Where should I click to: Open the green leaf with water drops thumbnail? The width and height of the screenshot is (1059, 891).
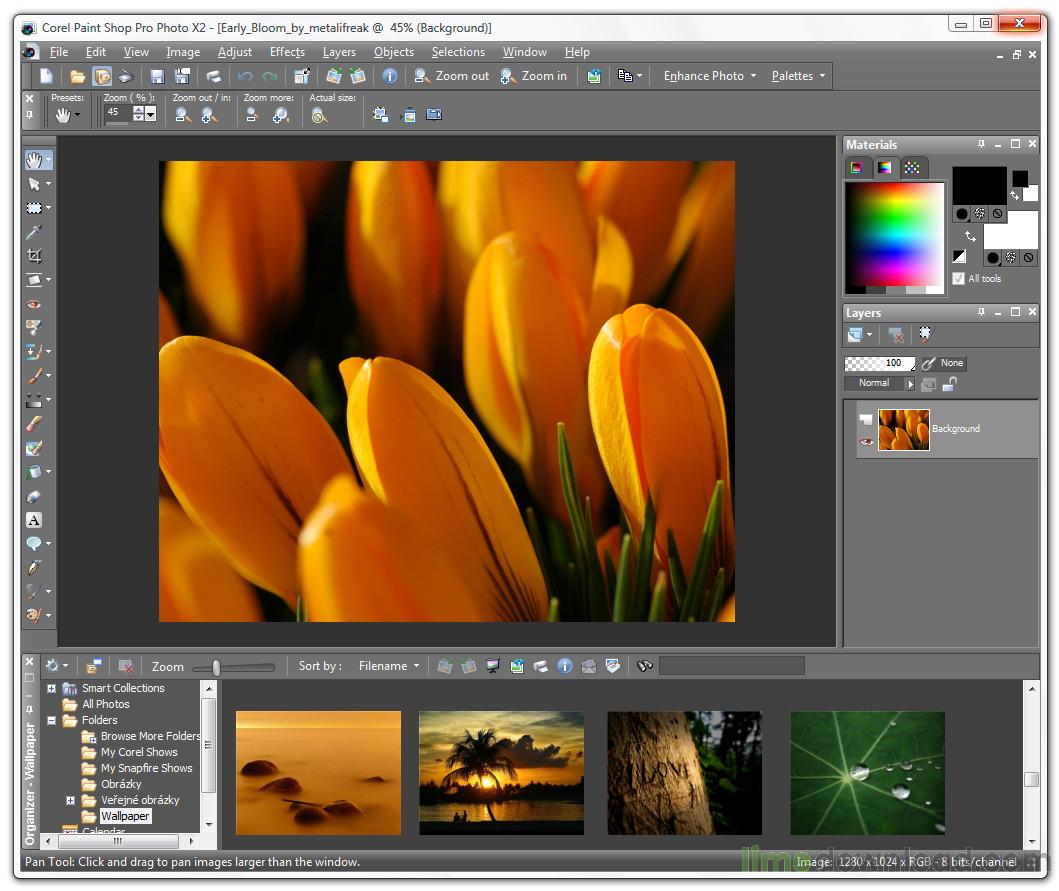point(867,773)
